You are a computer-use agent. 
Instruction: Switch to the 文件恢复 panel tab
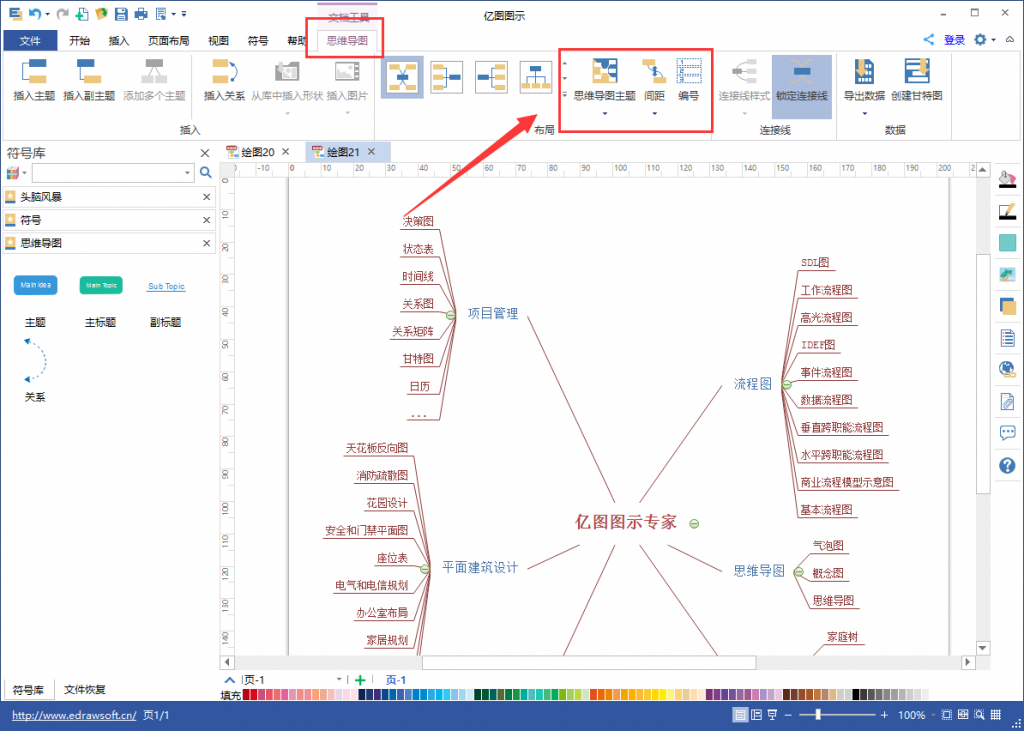(84, 689)
